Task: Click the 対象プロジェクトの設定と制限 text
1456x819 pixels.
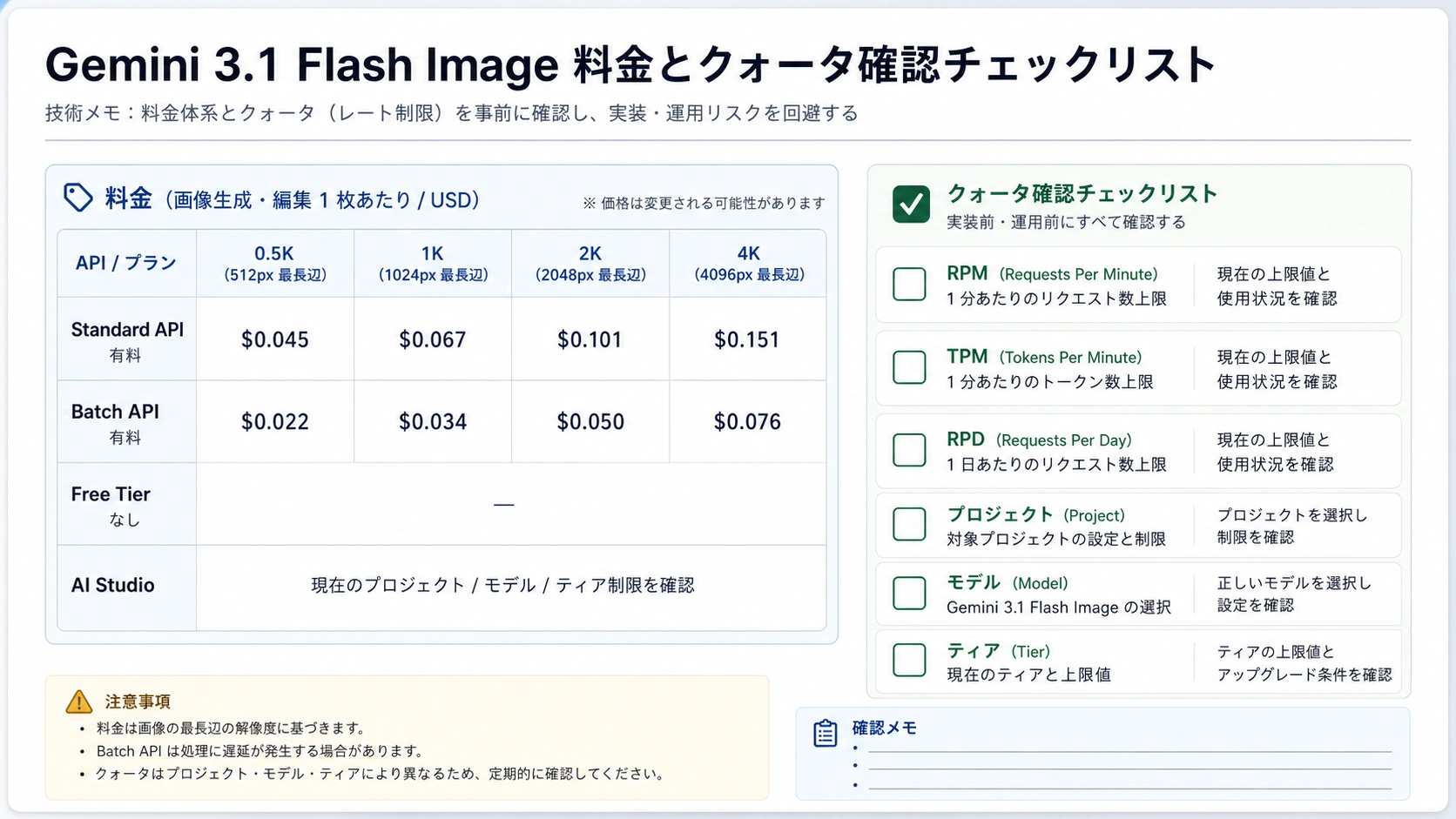Action: pos(1056,540)
